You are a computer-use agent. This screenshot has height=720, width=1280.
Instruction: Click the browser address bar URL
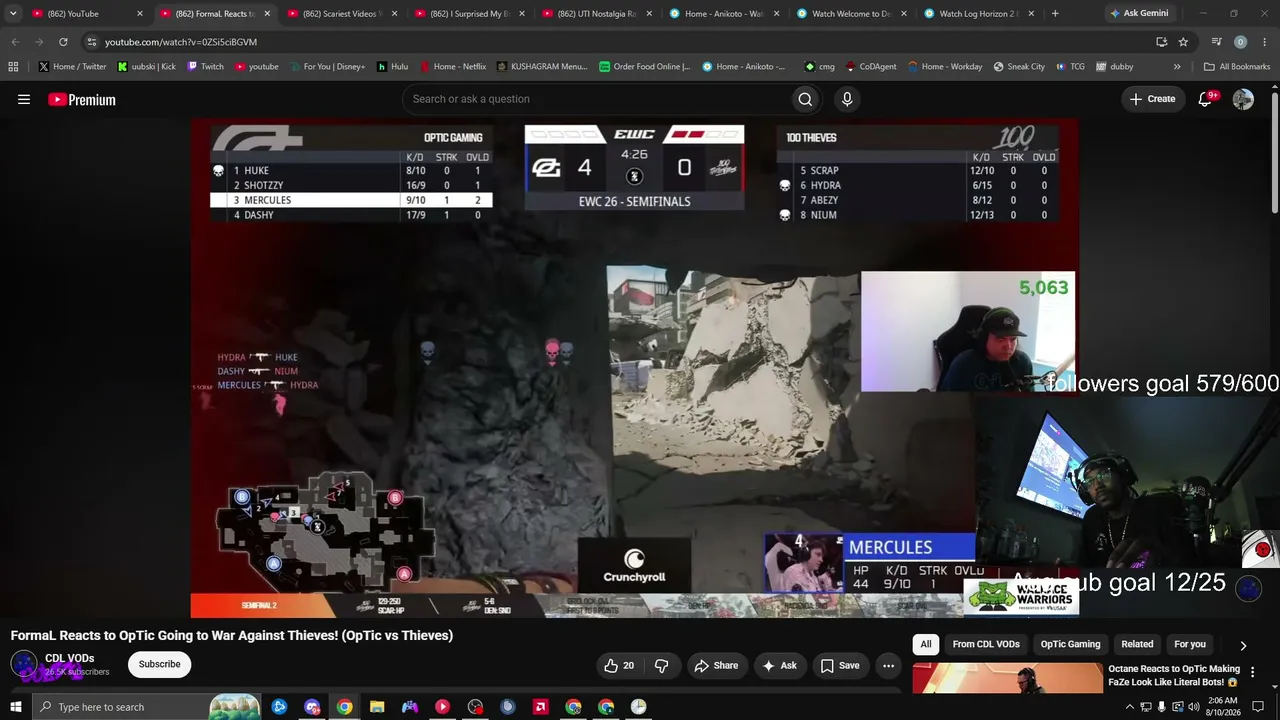(x=181, y=42)
